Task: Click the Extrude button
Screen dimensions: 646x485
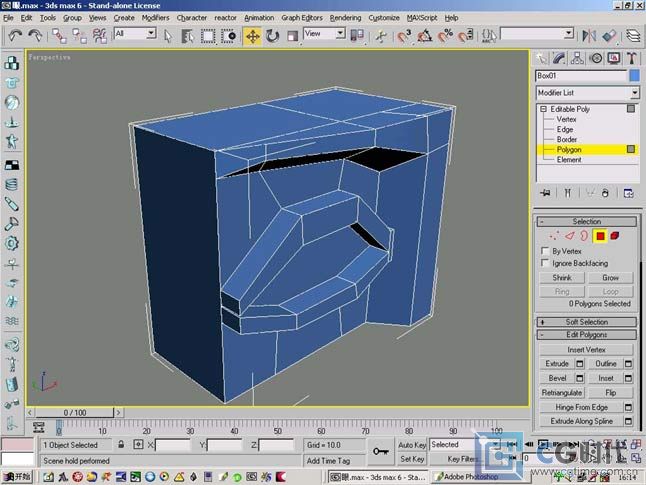Action: (x=555, y=363)
